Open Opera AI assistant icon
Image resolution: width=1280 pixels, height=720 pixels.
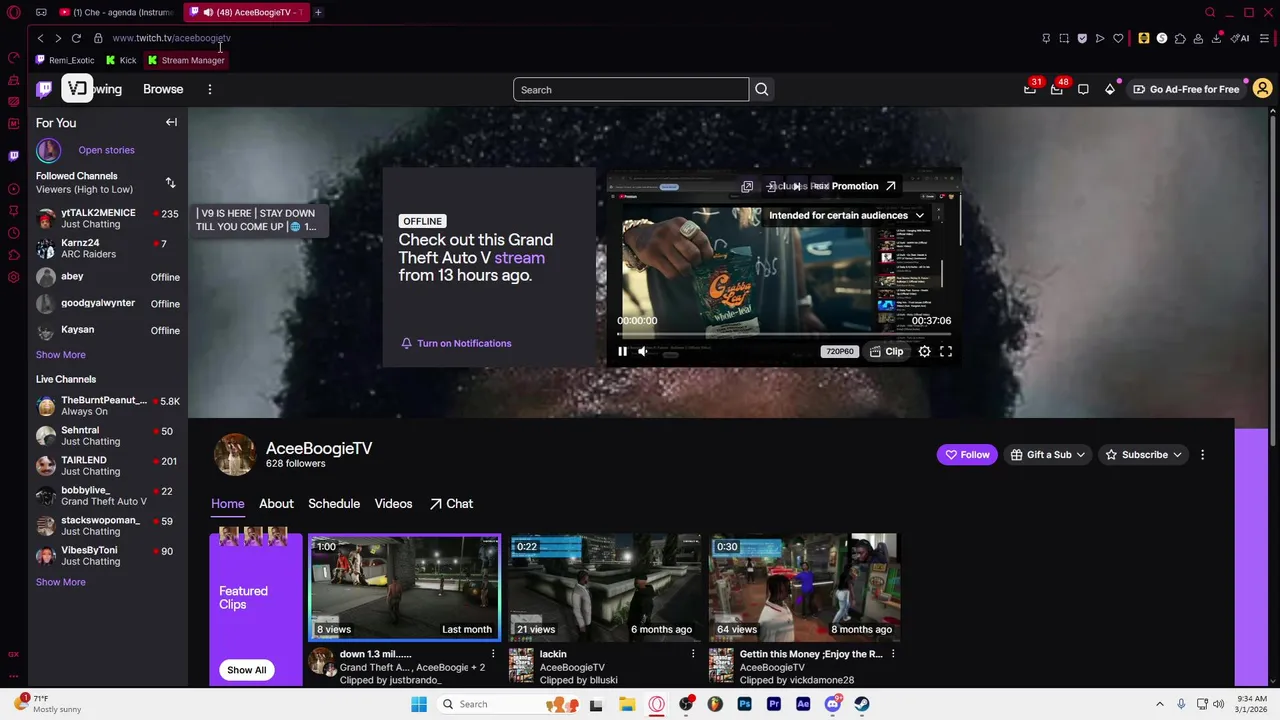tap(1240, 38)
